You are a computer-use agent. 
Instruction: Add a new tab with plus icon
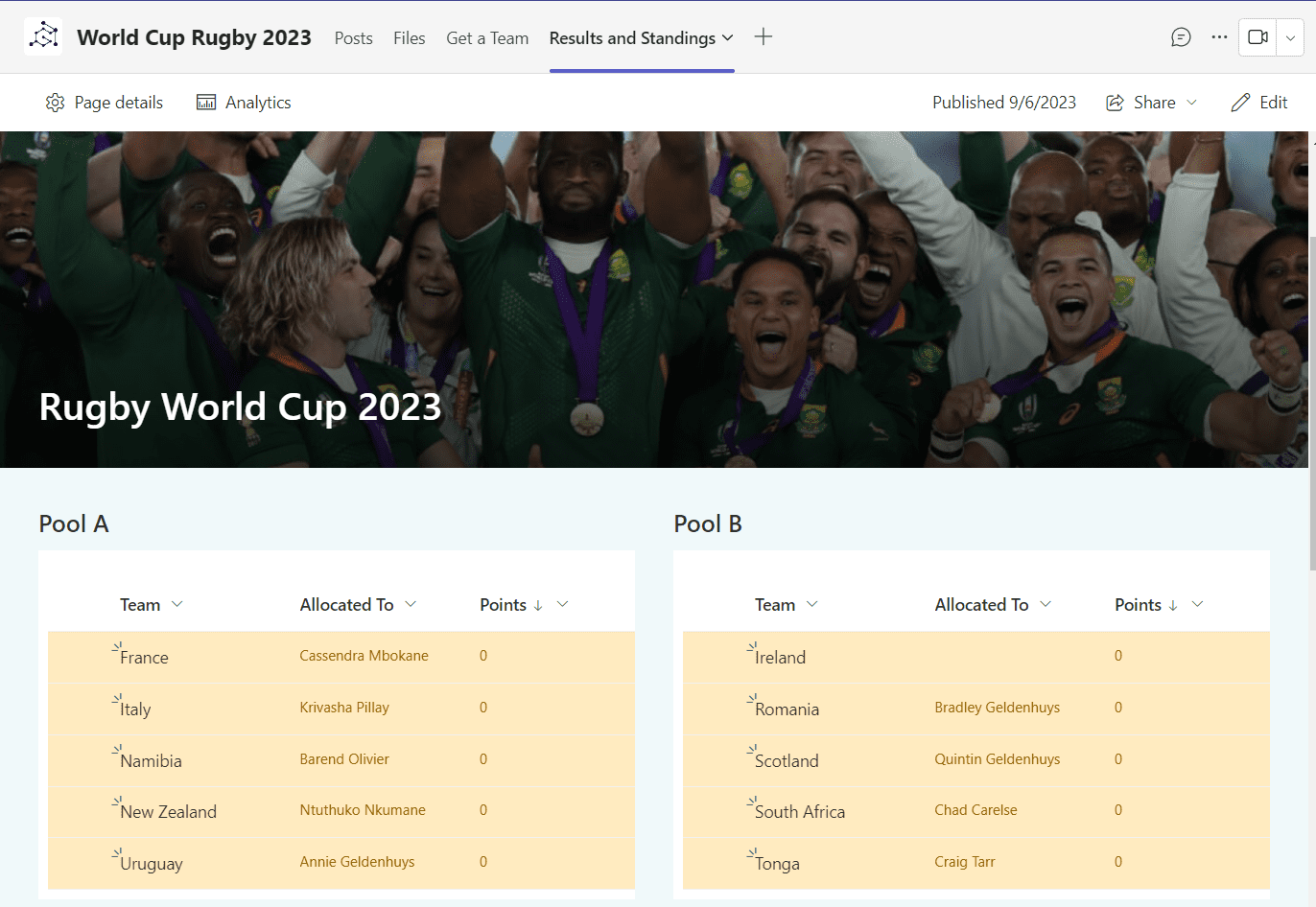pos(764,37)
